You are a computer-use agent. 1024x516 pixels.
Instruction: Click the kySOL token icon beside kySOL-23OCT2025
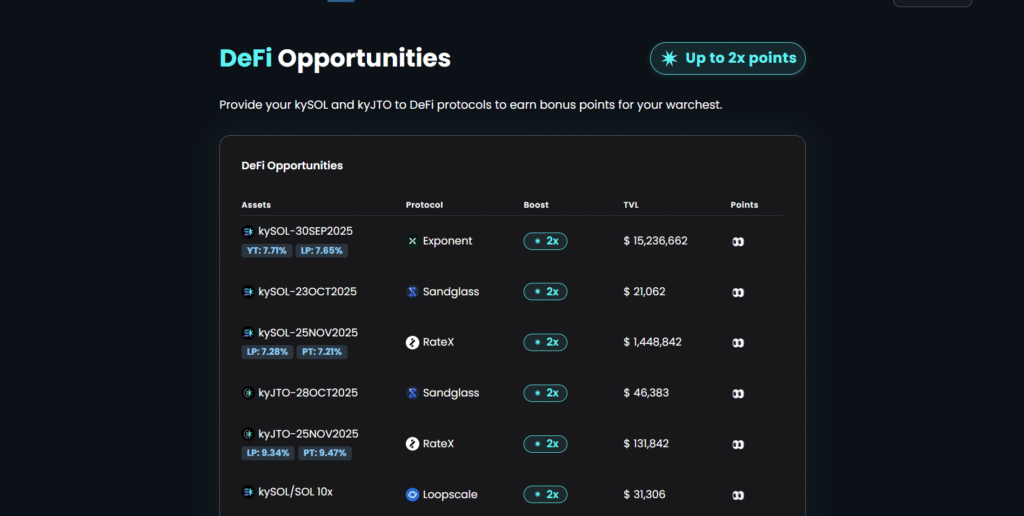point(248,292)
